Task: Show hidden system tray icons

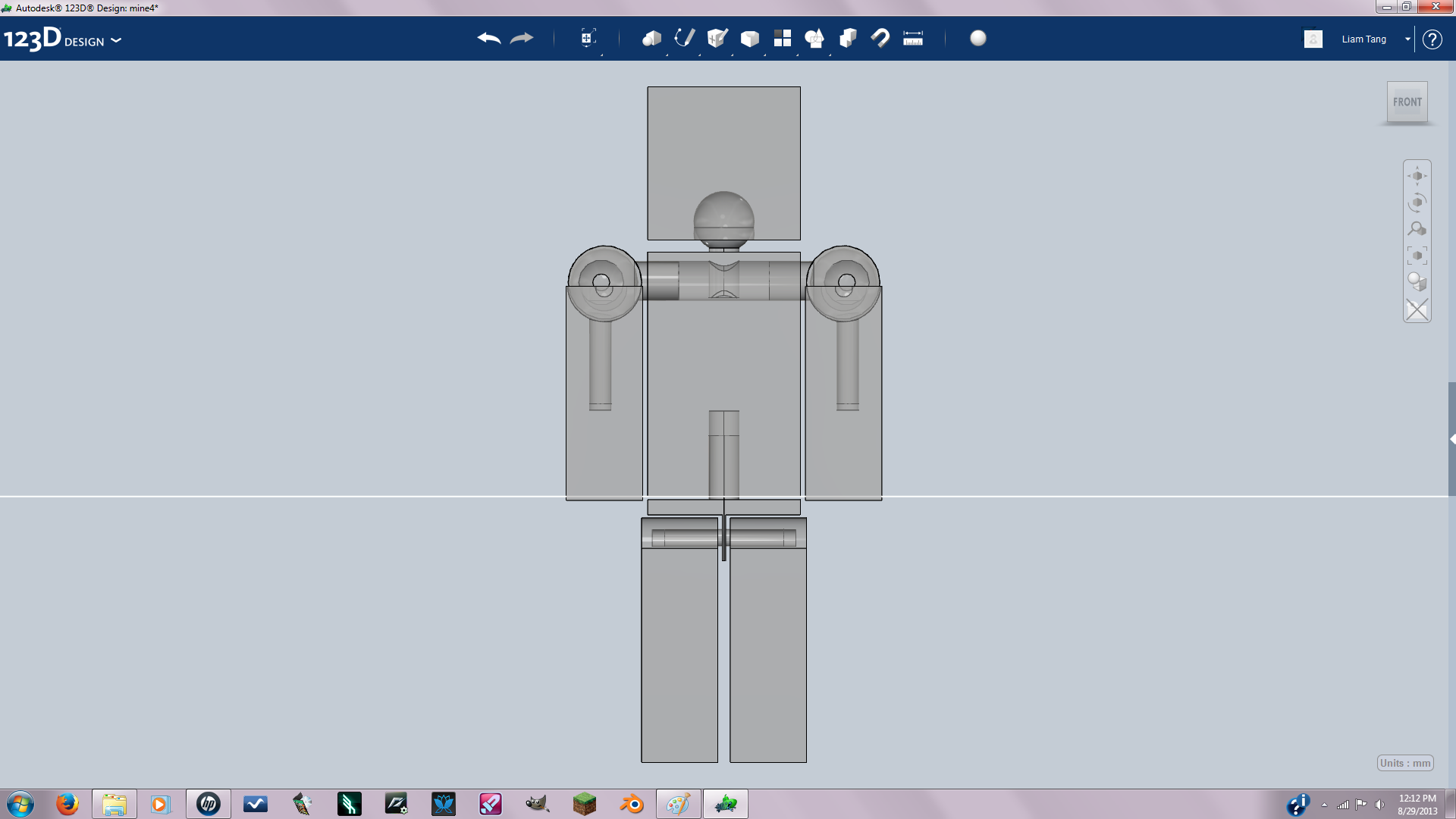Action: click(x=1324, y=805)
